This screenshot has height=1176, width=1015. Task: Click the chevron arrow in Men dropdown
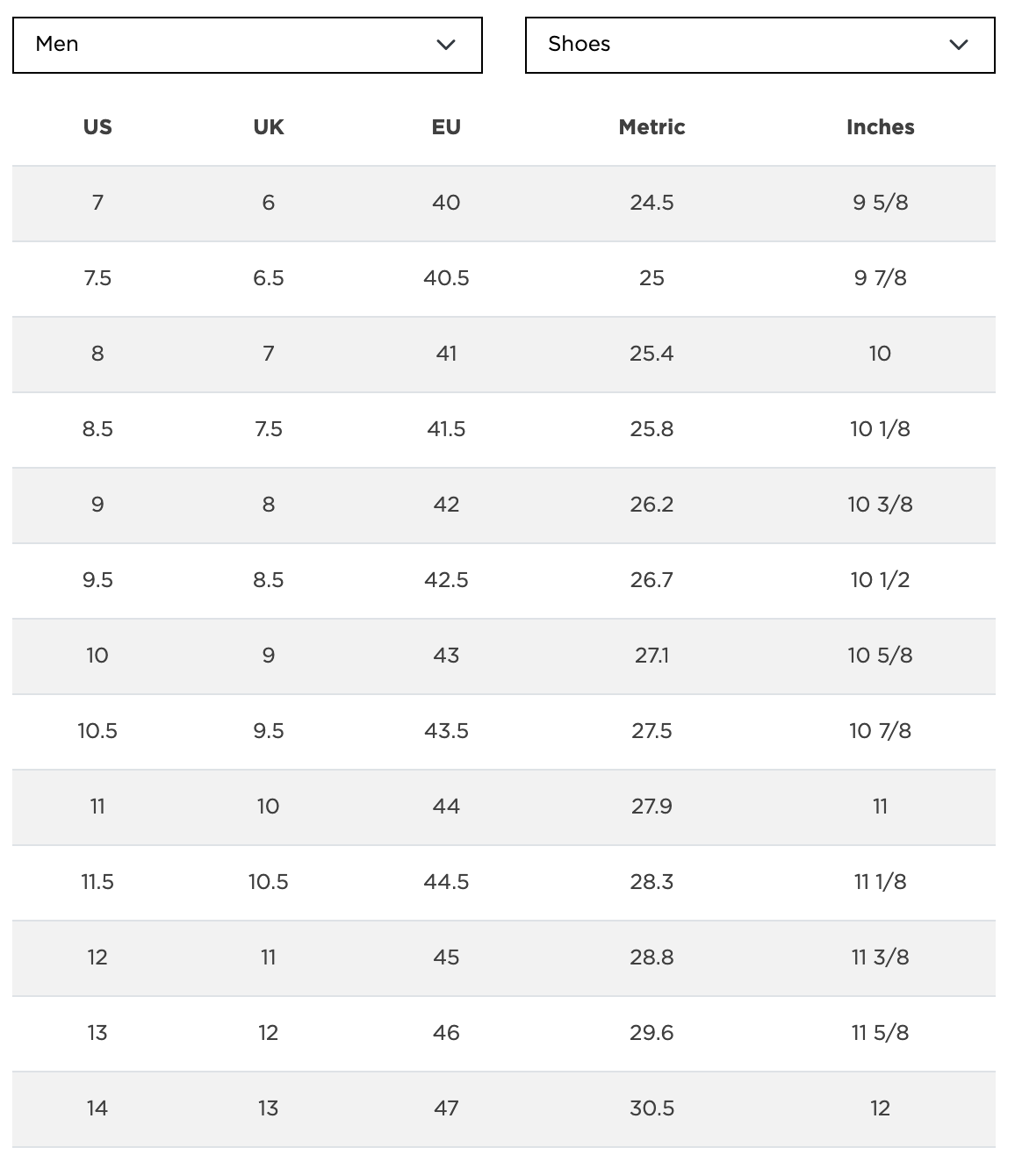[x=446, y=45]
